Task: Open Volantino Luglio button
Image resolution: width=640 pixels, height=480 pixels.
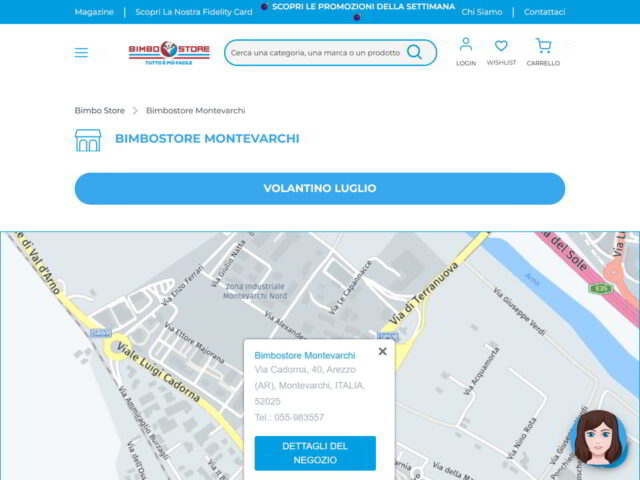Action: tap(320, 189)
